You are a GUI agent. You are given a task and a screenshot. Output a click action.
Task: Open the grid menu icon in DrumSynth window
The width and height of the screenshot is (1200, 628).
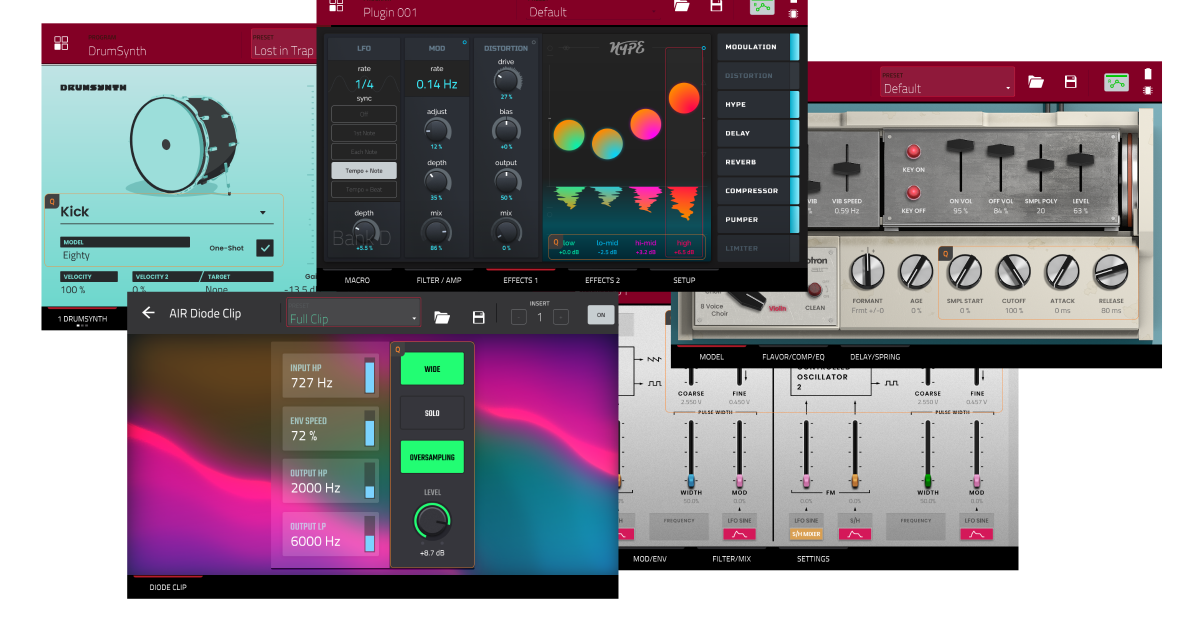(62, 44)
